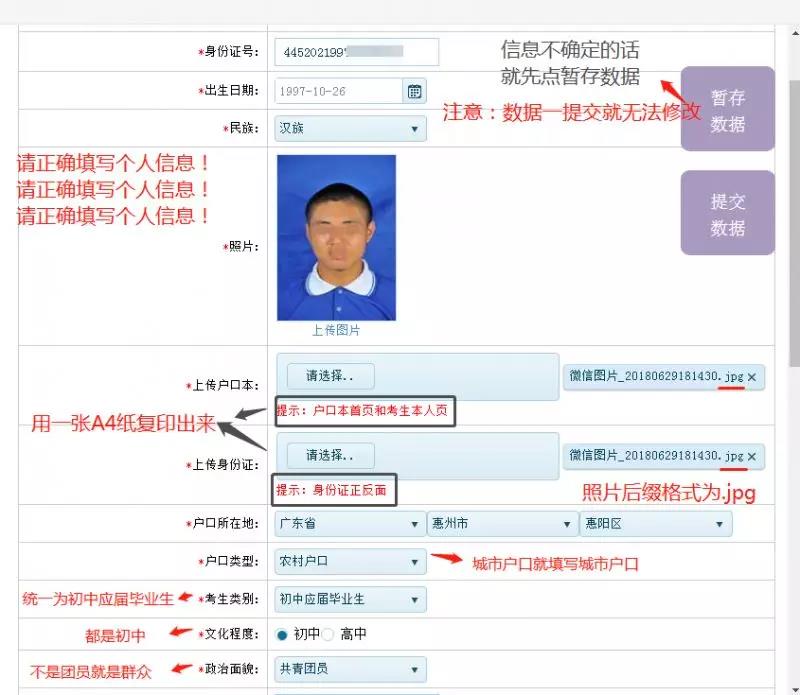Viewport: 800px width, 695px height.
Task: Select the 初中 education radio button
Action: [282, 634]
